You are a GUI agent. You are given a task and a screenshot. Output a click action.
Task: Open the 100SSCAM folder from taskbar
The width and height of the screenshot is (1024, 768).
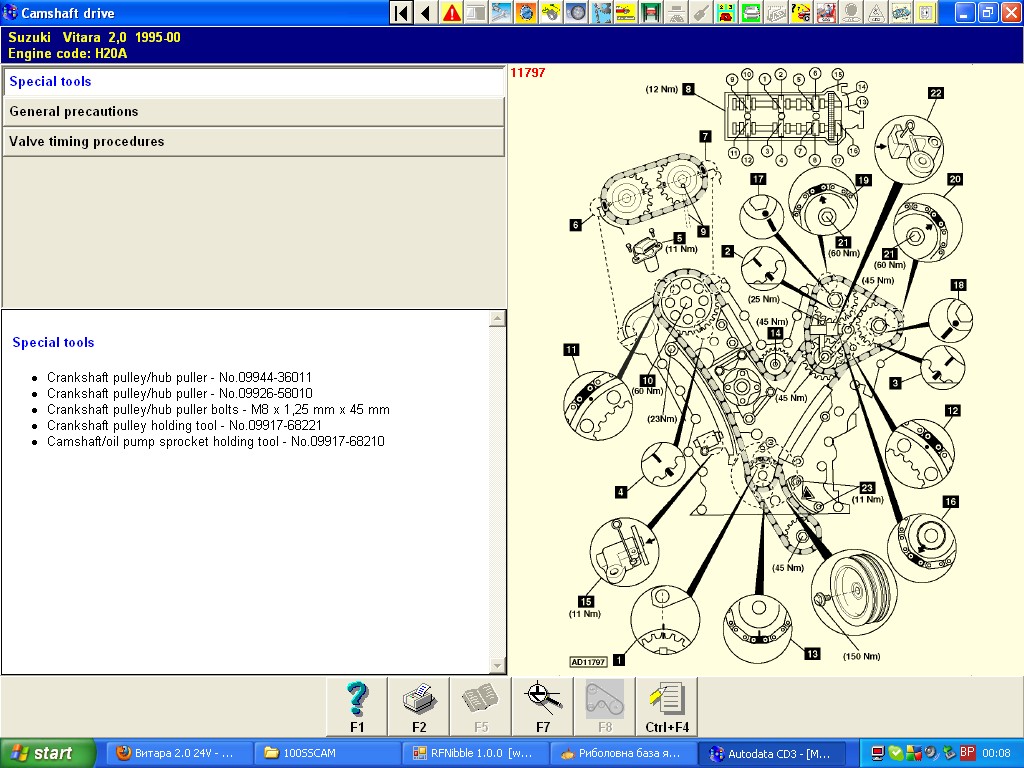326,753
